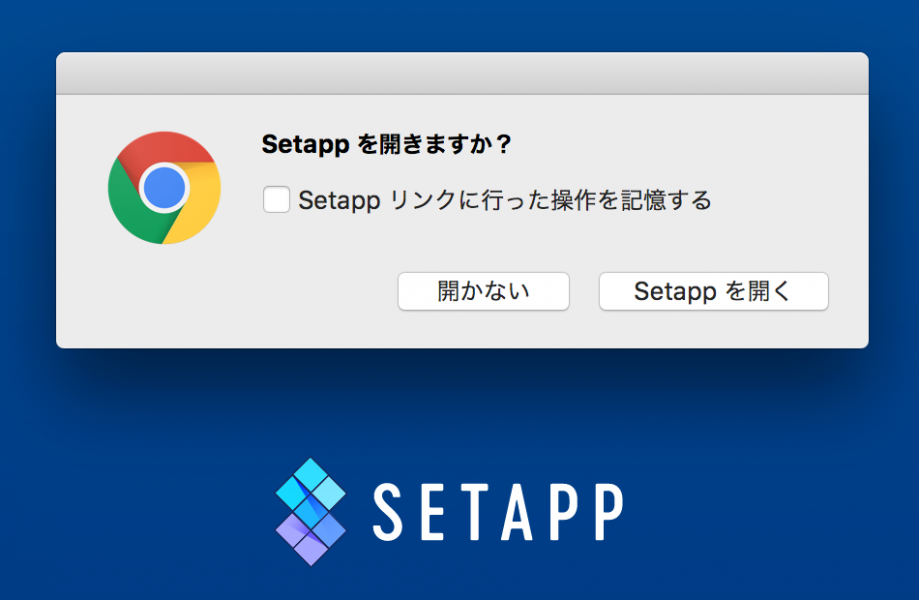Click the red segment of the Chrome logo

click(163, 148)
